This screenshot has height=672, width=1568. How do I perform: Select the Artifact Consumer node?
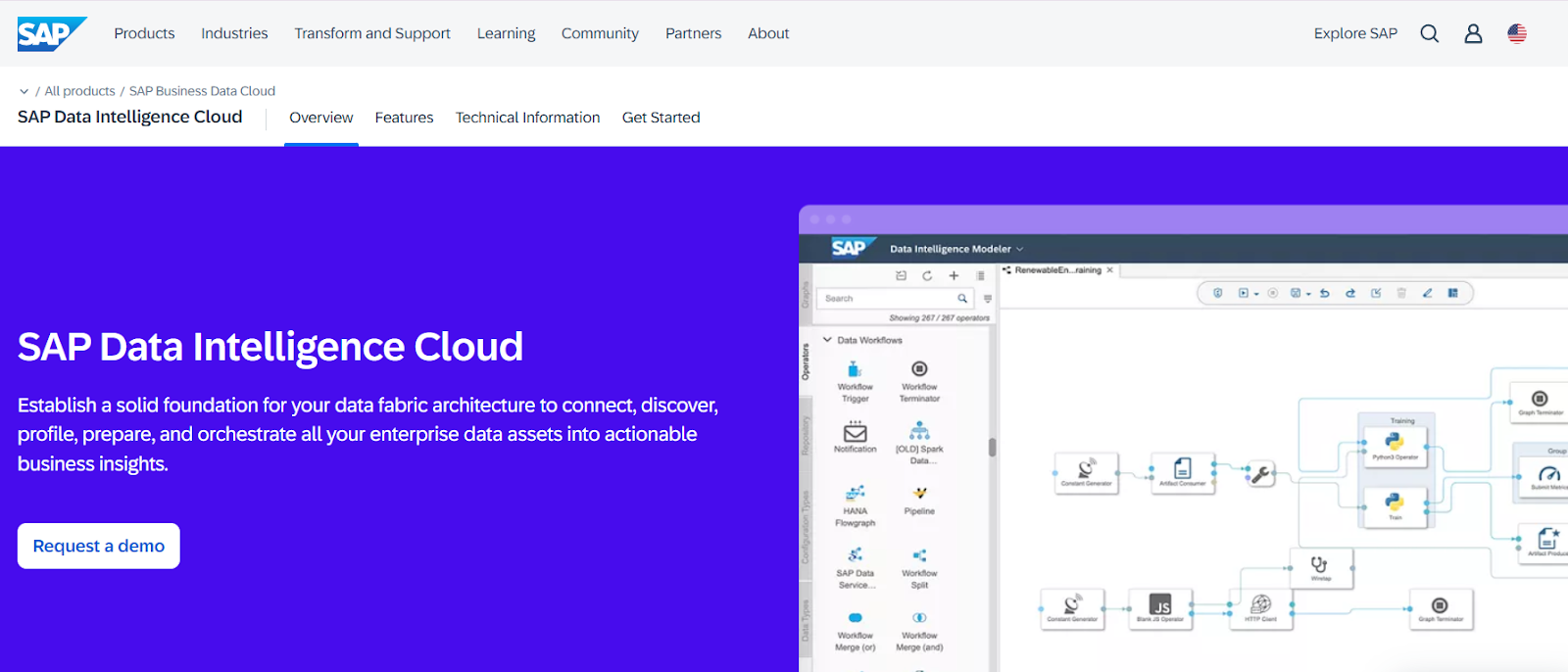1183,471
